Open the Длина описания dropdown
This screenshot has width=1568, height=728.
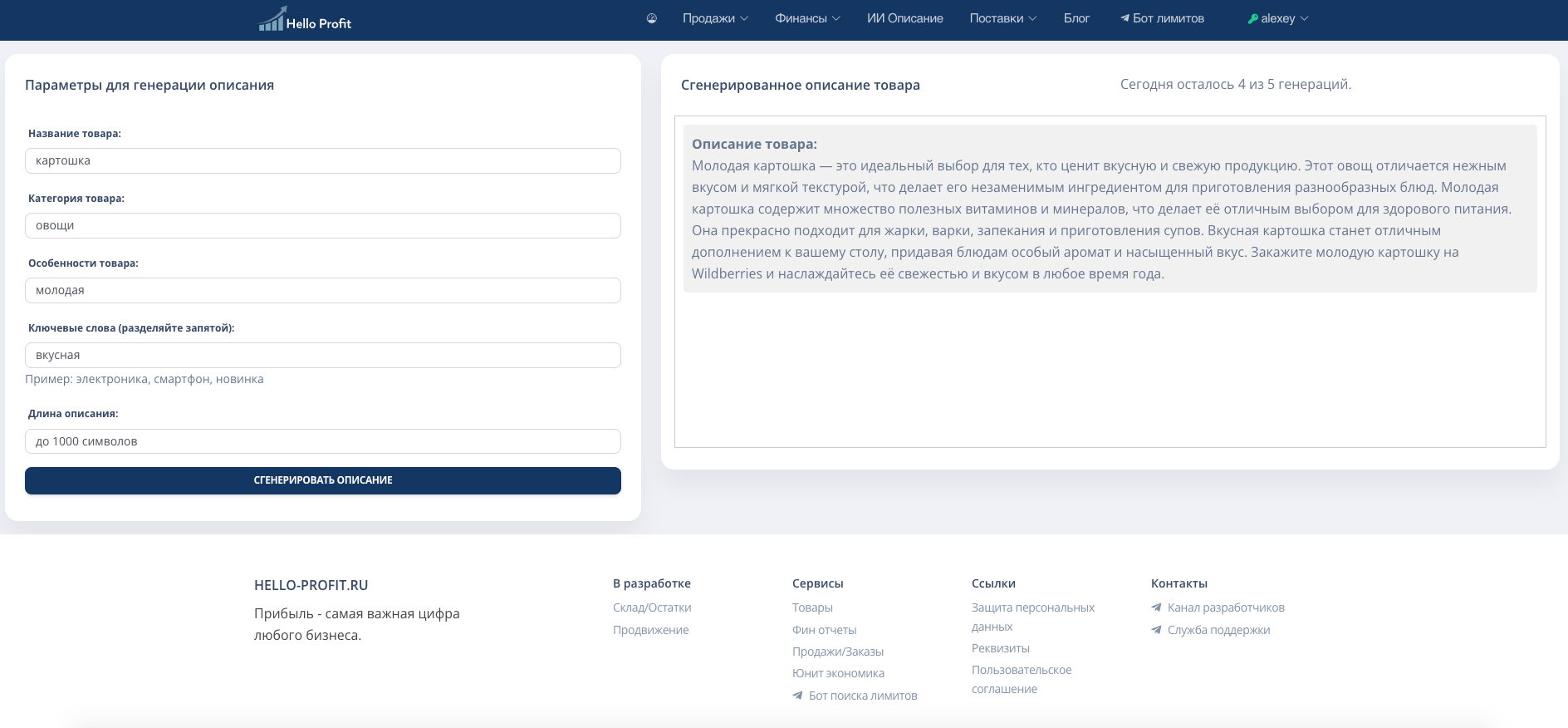[x=323, y=441]
